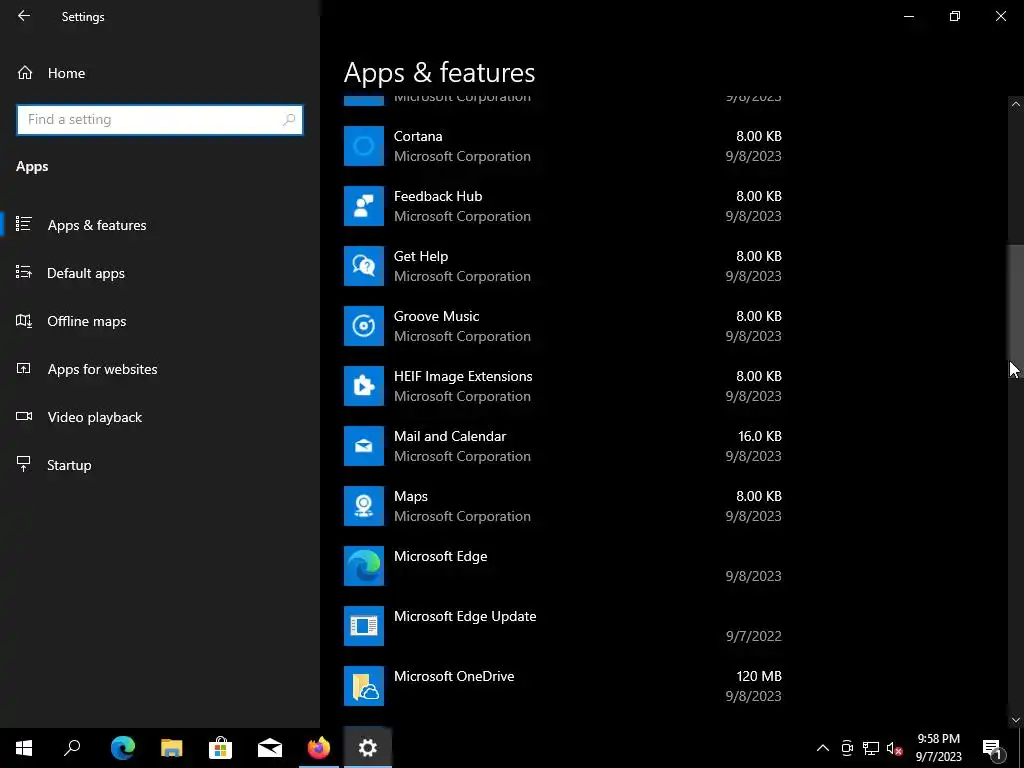
Task: Click the search magnifier in Find a setting
Action: (x=289, y=120)
